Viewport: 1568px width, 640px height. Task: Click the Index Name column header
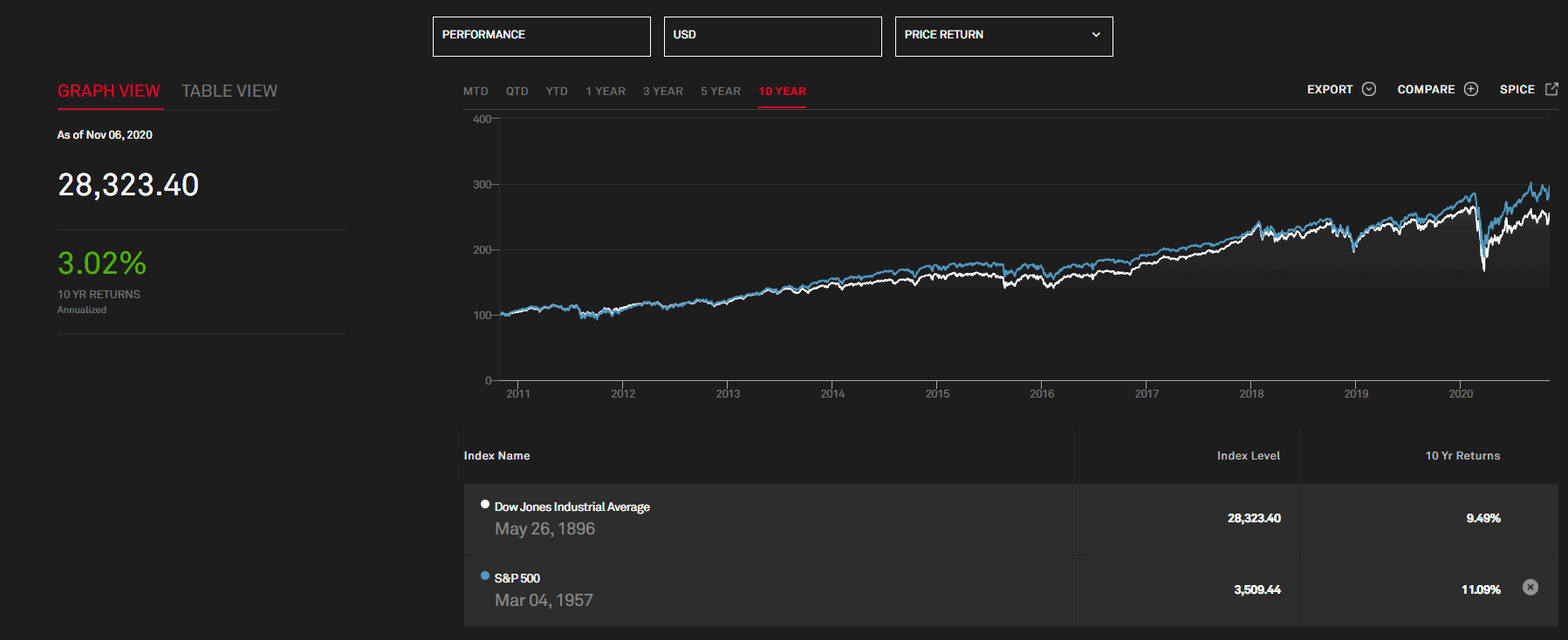[x=496, y=455]
